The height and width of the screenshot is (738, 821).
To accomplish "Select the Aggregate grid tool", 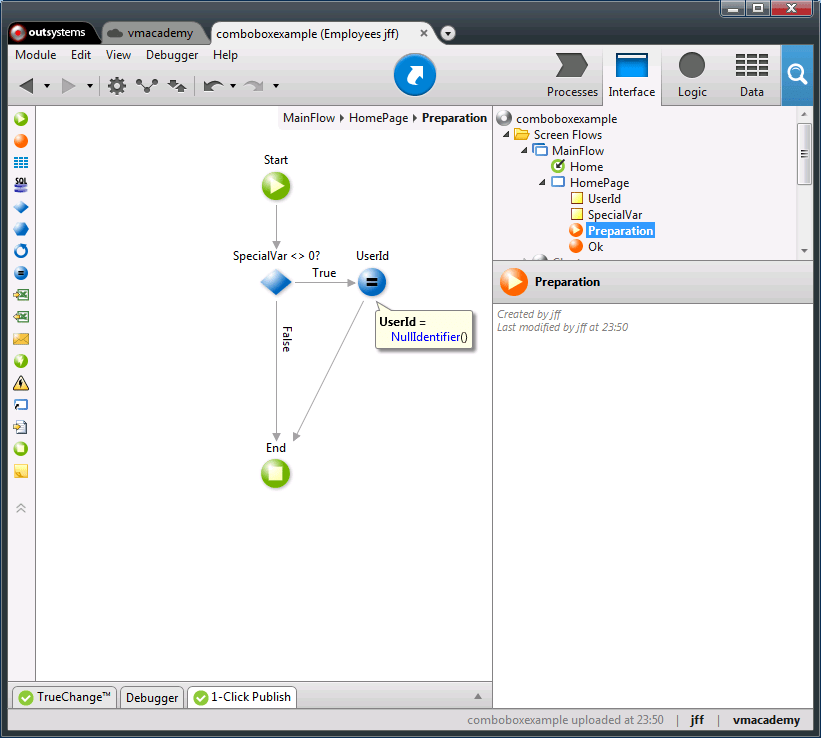I will pyautogui.click(x=21, y=163).
